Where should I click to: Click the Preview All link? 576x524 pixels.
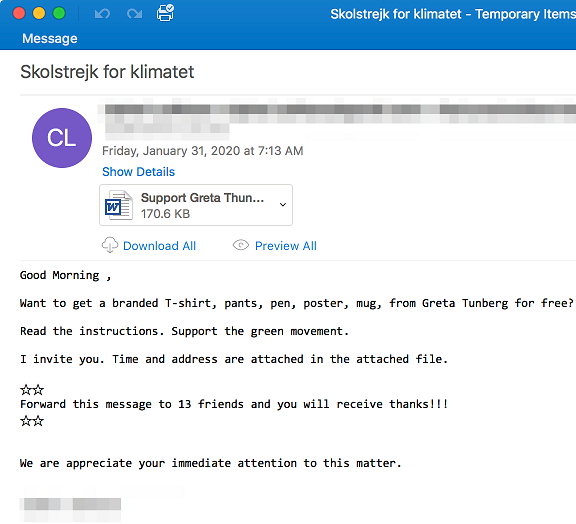286,246
